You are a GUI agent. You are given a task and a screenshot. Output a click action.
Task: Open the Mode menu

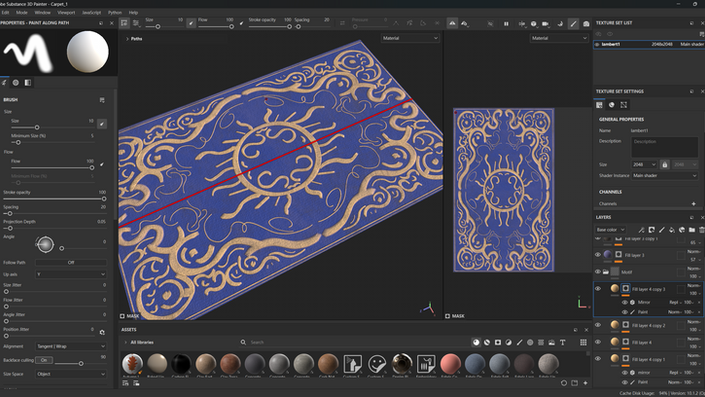(x=22, y=13)
